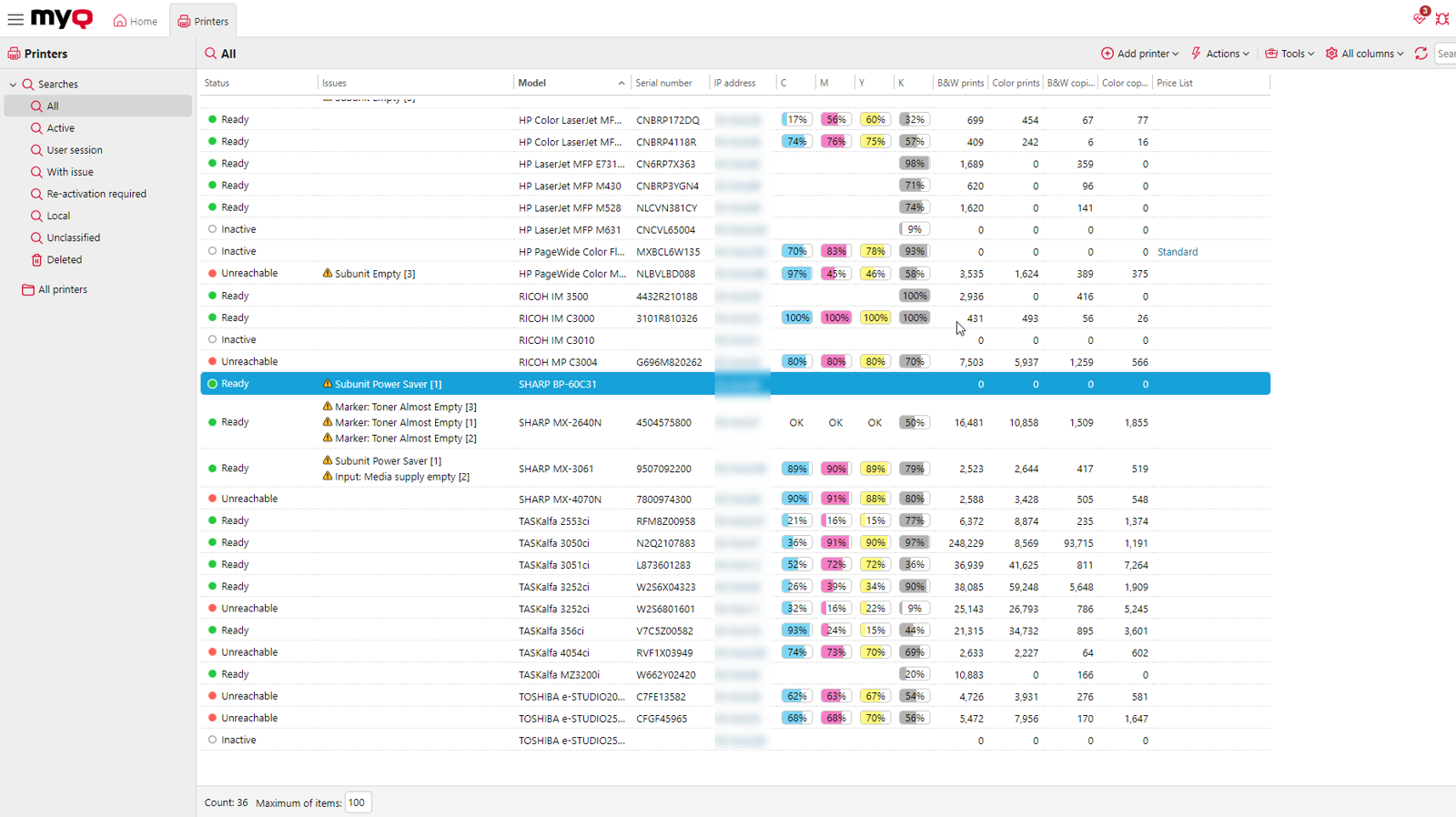1456x817 pixels.
Task: Open the All columns dropdown
Action: [1365, 54]
